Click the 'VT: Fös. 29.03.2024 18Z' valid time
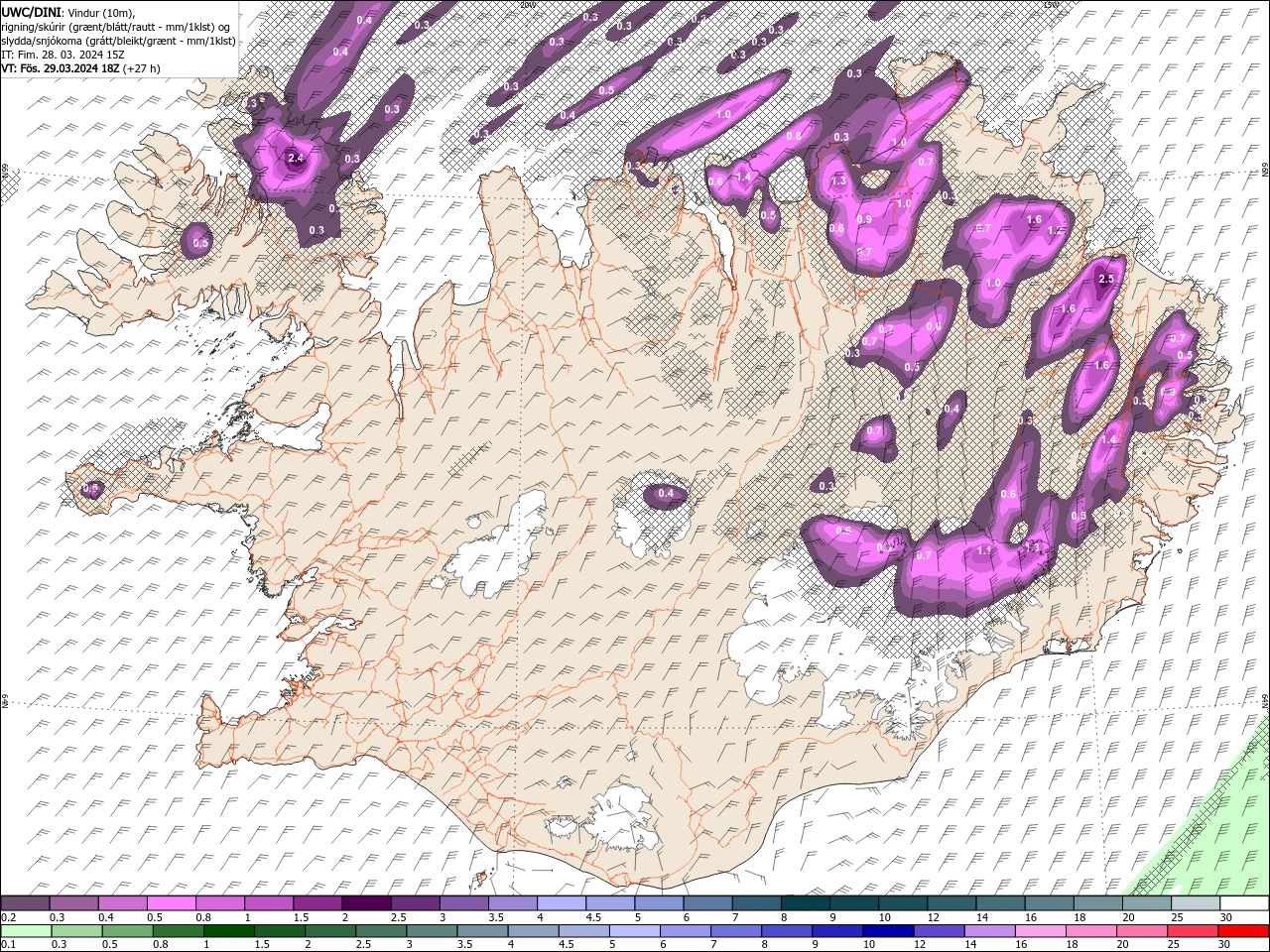This screenshot has width=1270, height=952. 61,68
